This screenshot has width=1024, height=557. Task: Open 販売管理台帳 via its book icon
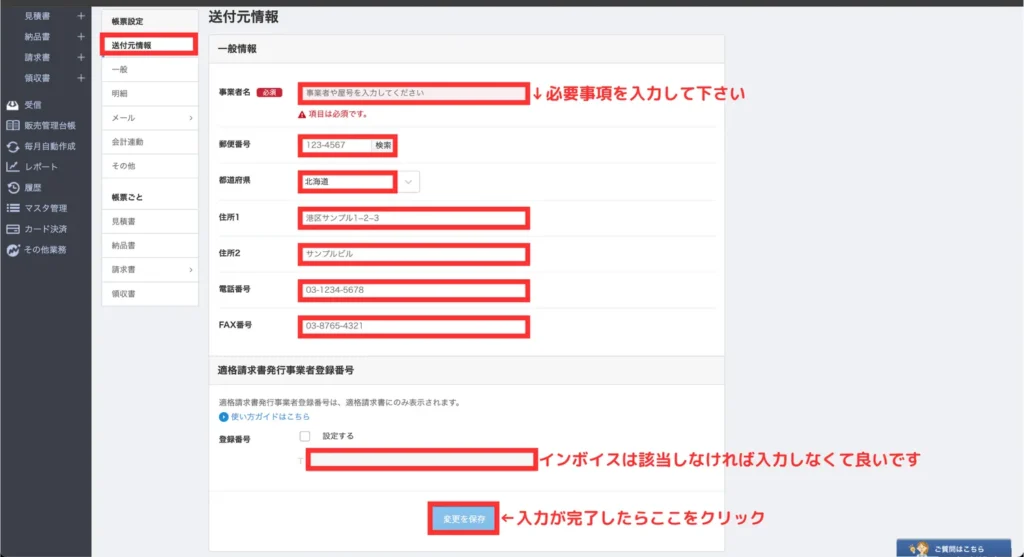pos(13,125)
